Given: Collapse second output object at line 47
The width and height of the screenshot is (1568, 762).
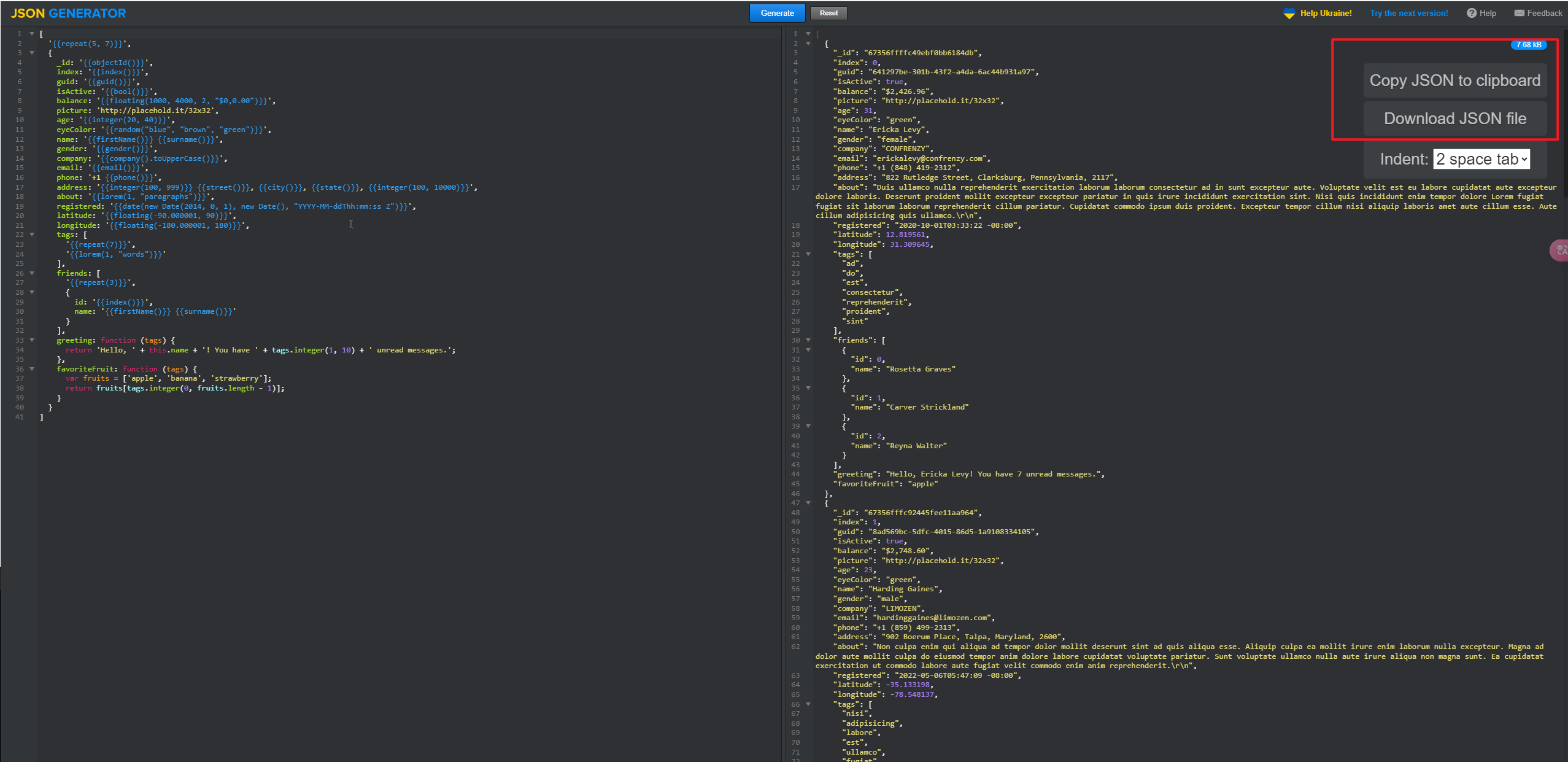Looking at the screenshot, I should point(808,503).
